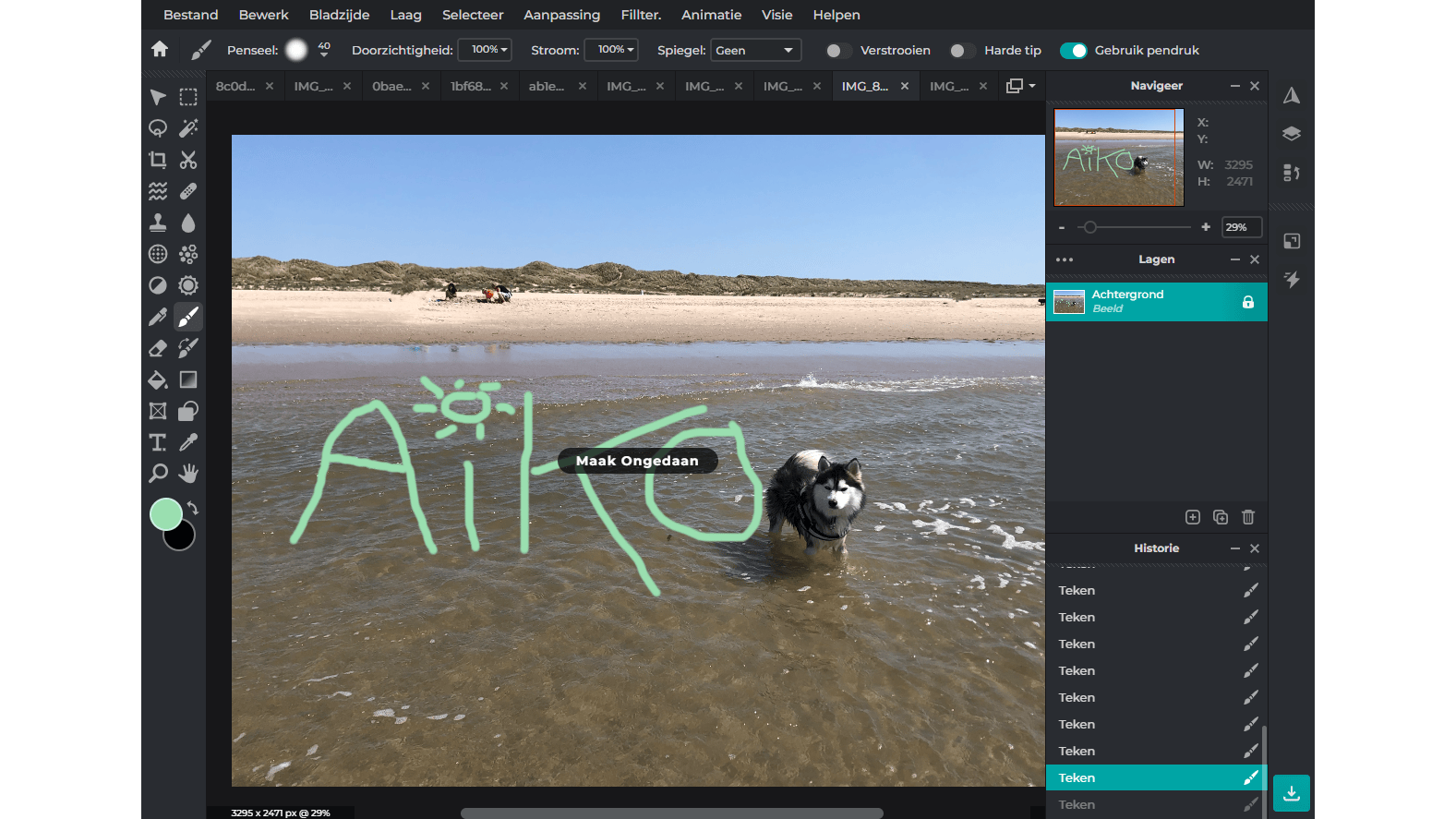Image resolution: width=1456 pixels, height=819 pixels.
Task: Zoom in with Navigeer plus button
Action: pyautogui.click(x=1206, y=227)
